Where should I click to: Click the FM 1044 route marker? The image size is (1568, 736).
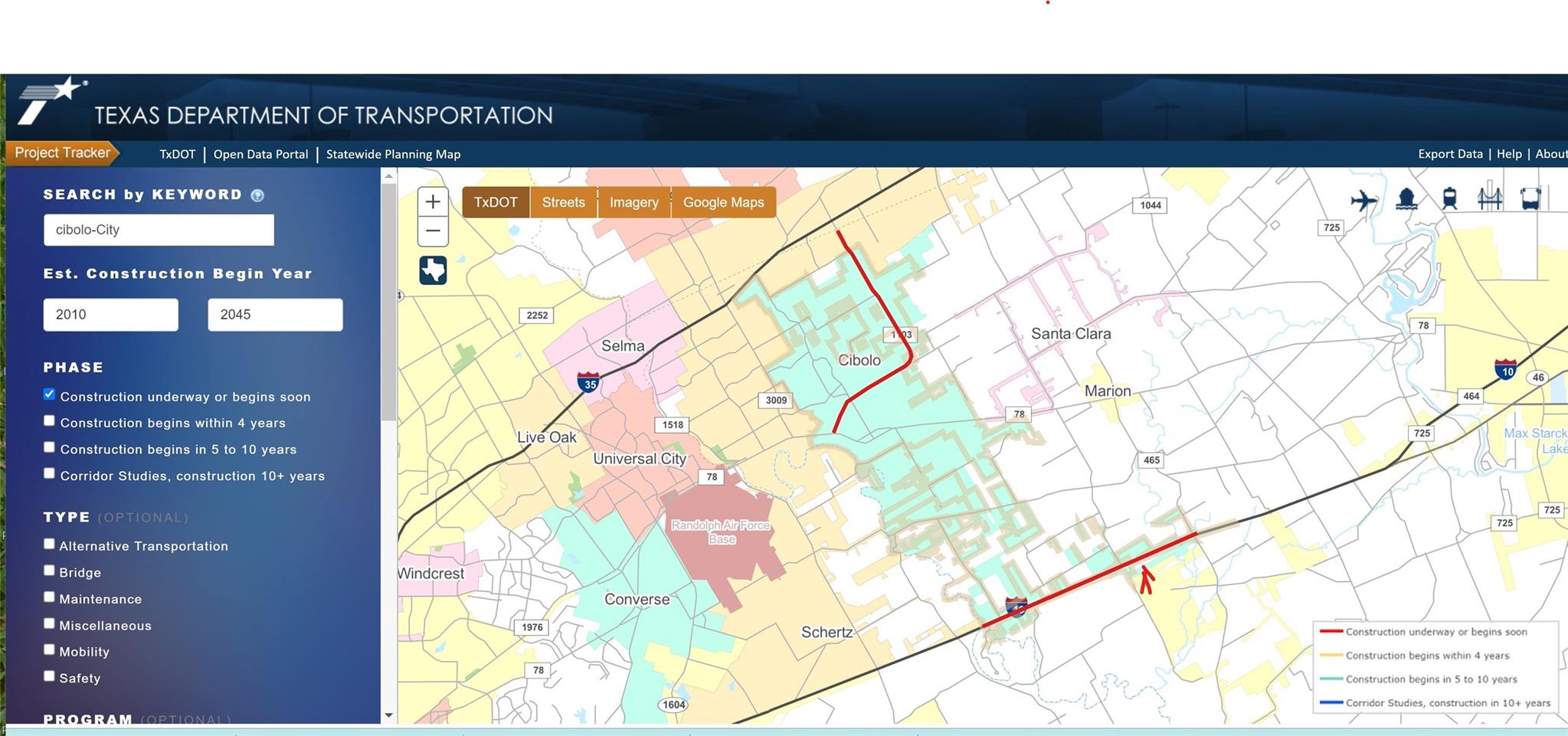(1150, 205)
